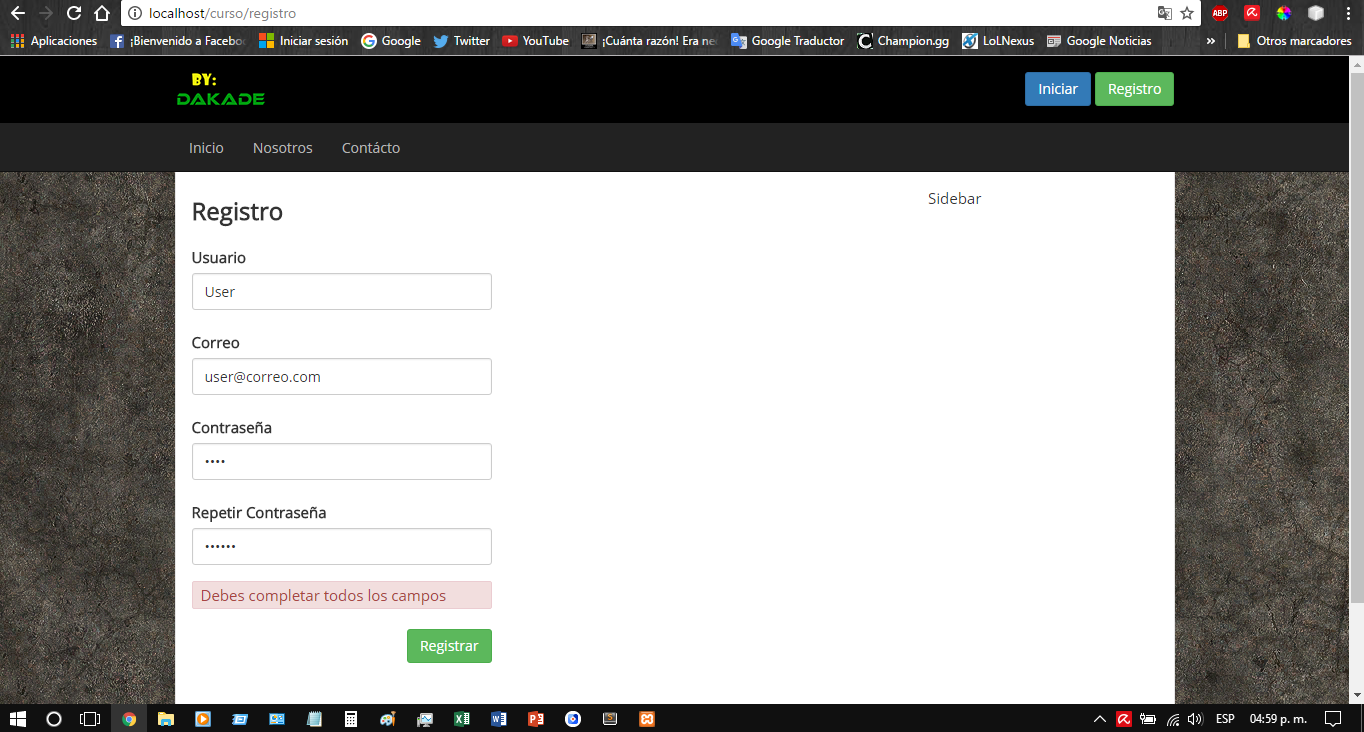1364x732 pixels.
Task: Focus the Repetir Contraseña password field
Action: pos(341,547)
